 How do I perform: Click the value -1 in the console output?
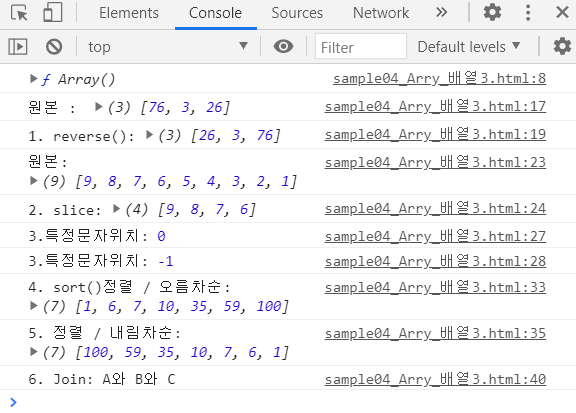[x=166, y=261]
